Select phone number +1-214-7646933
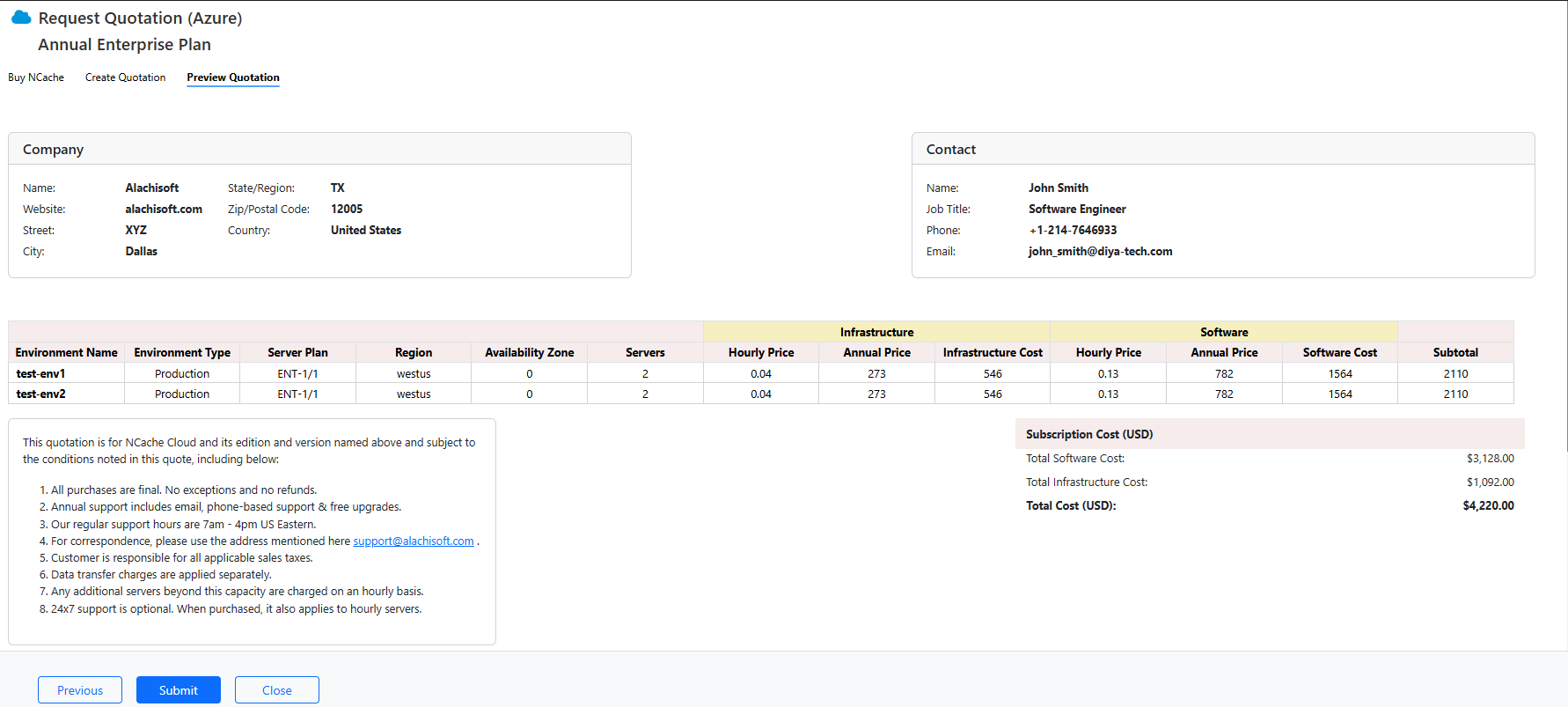The width and height of the screenshot is (1568, 707). [1073, 230]
